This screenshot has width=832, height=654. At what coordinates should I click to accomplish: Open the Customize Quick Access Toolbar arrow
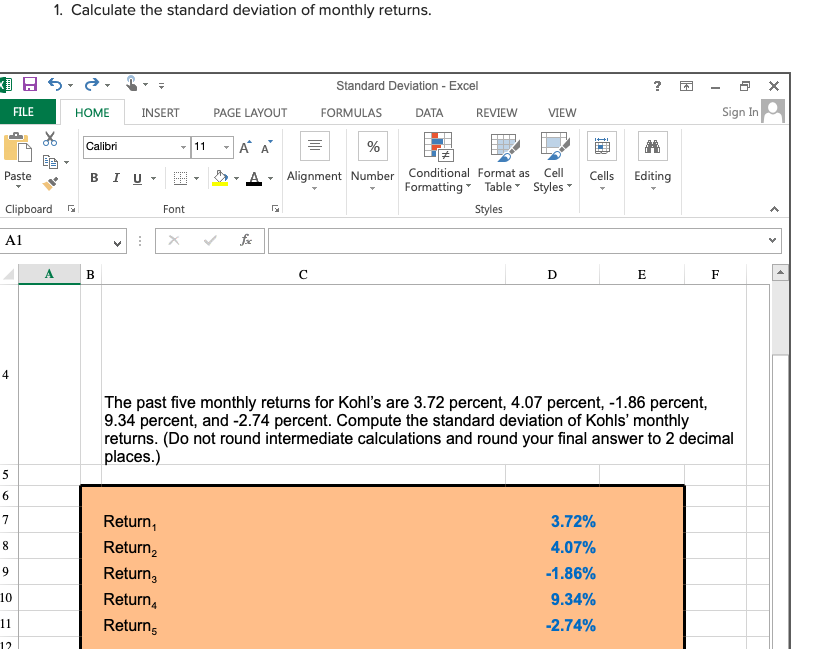[161, 85]
